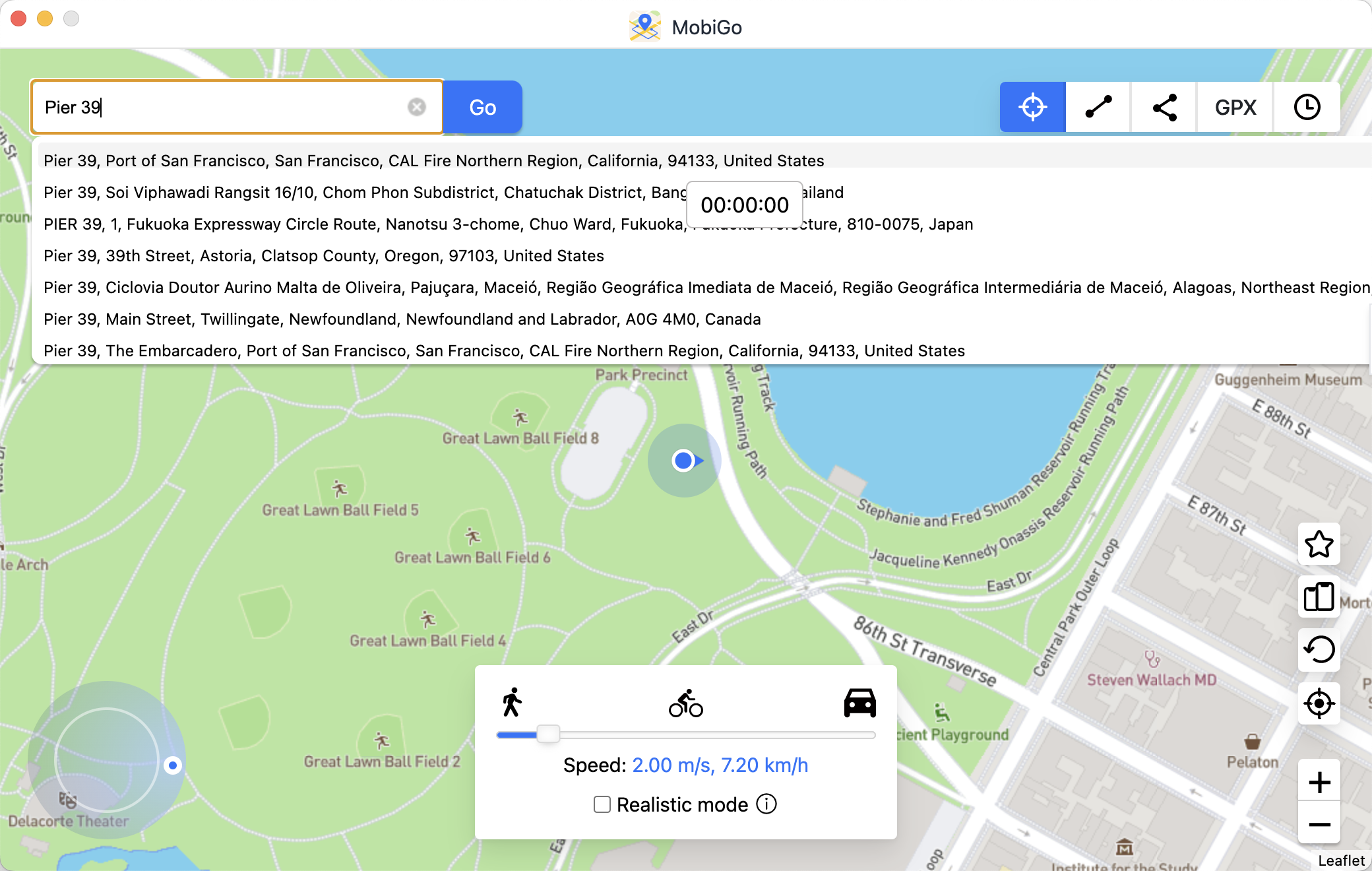Click the Go search button
1372x871 pixels.
pos(483,107)
